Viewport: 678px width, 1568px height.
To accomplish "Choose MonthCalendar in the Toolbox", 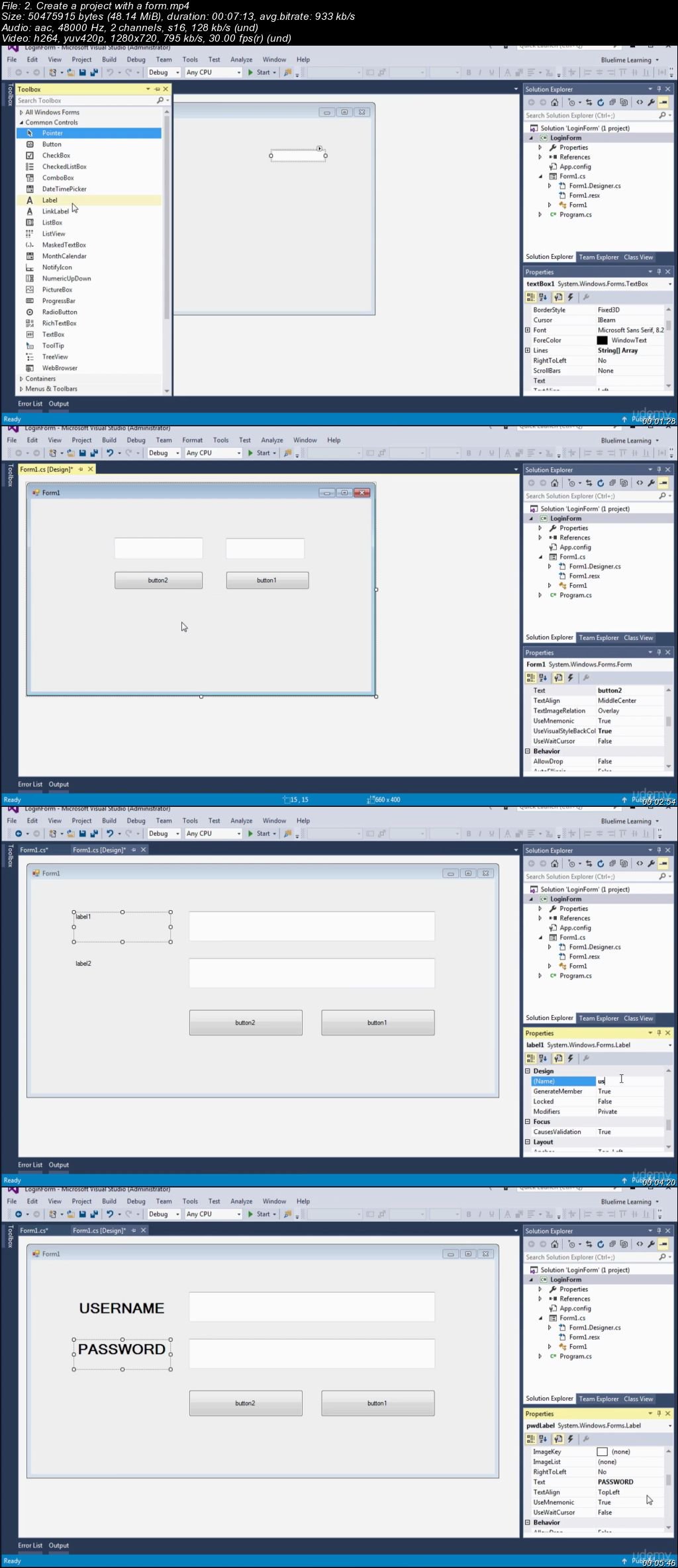I will (89, 256).
